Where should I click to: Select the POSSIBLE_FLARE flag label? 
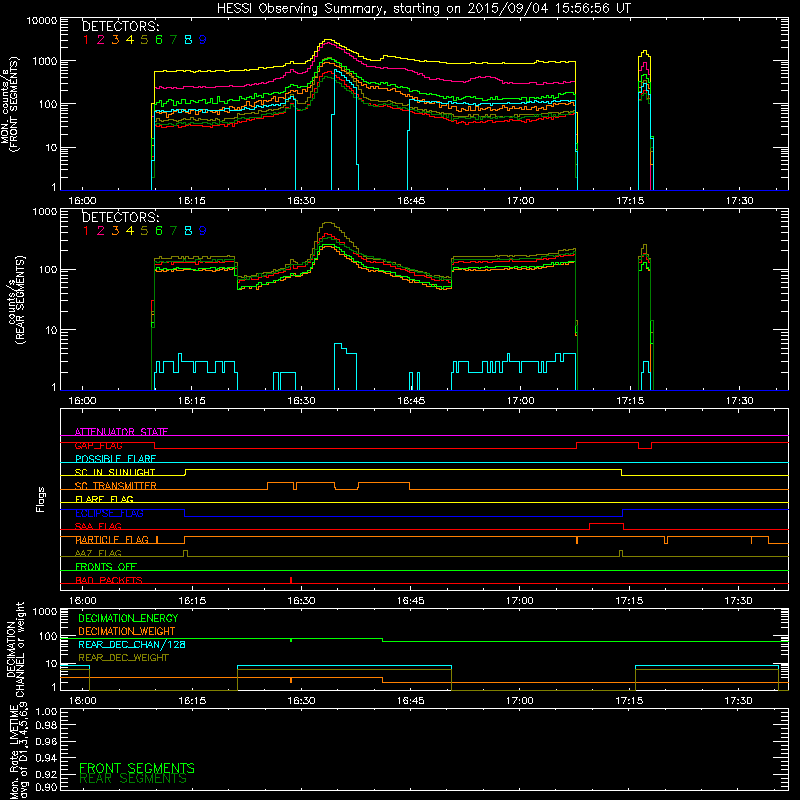click(115, 459)
